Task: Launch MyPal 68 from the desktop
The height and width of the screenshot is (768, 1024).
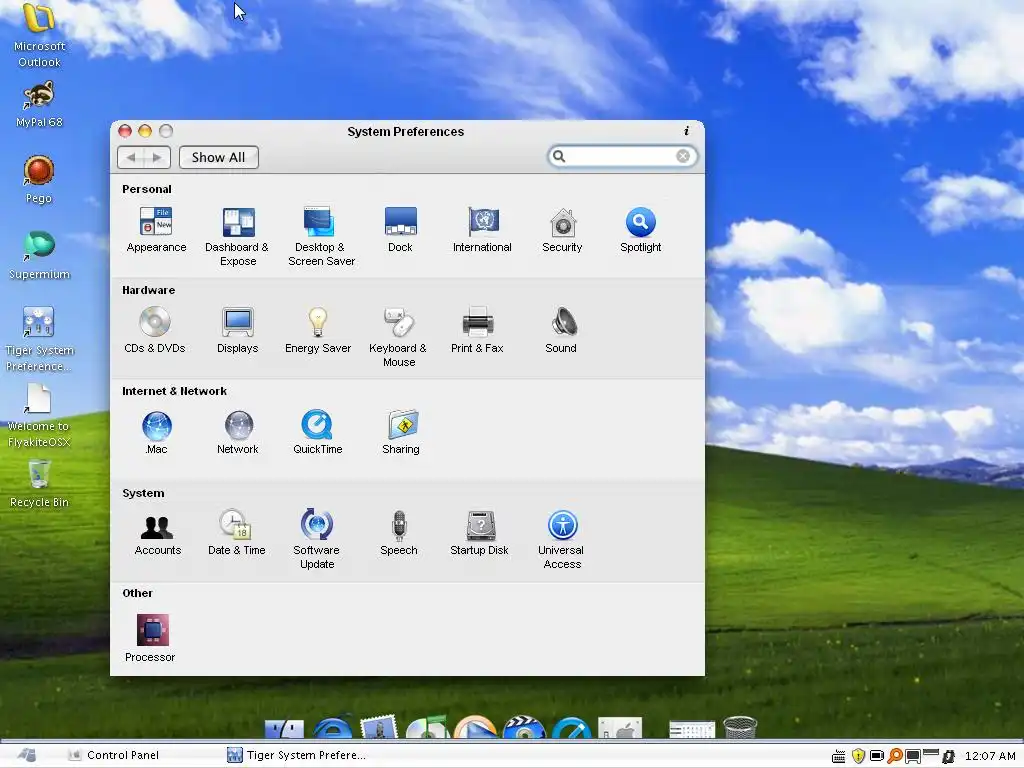Action: pyautogui.click(x=39, y=104)
